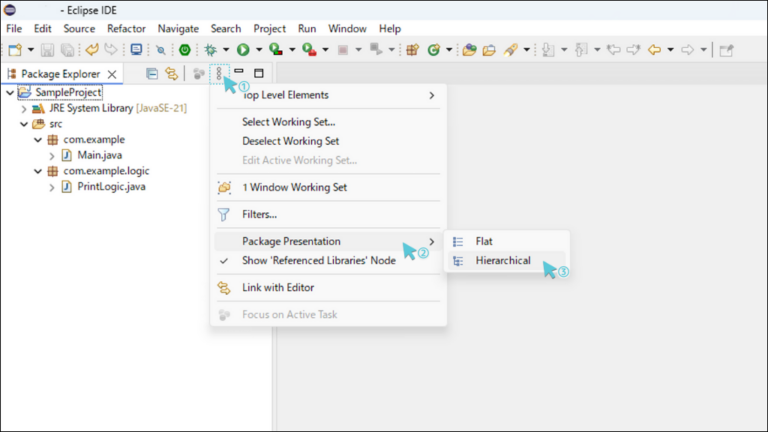Open Run button dropdown arrow
Screen dimensions: 768x432
[259, 49]
